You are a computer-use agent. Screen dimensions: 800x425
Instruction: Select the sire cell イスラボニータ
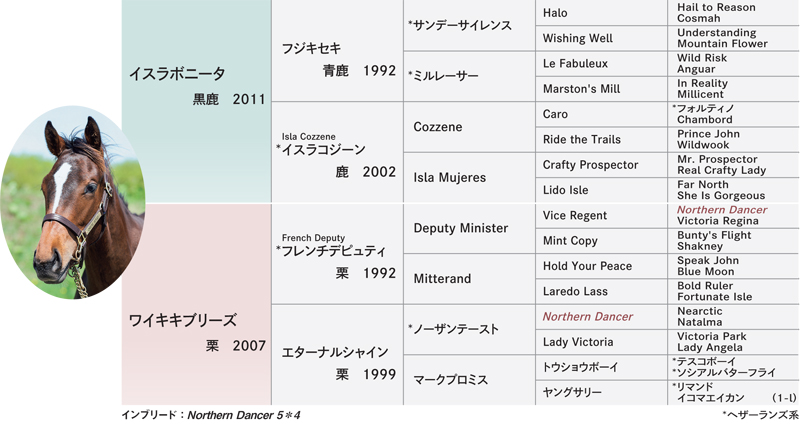(196, 102)
